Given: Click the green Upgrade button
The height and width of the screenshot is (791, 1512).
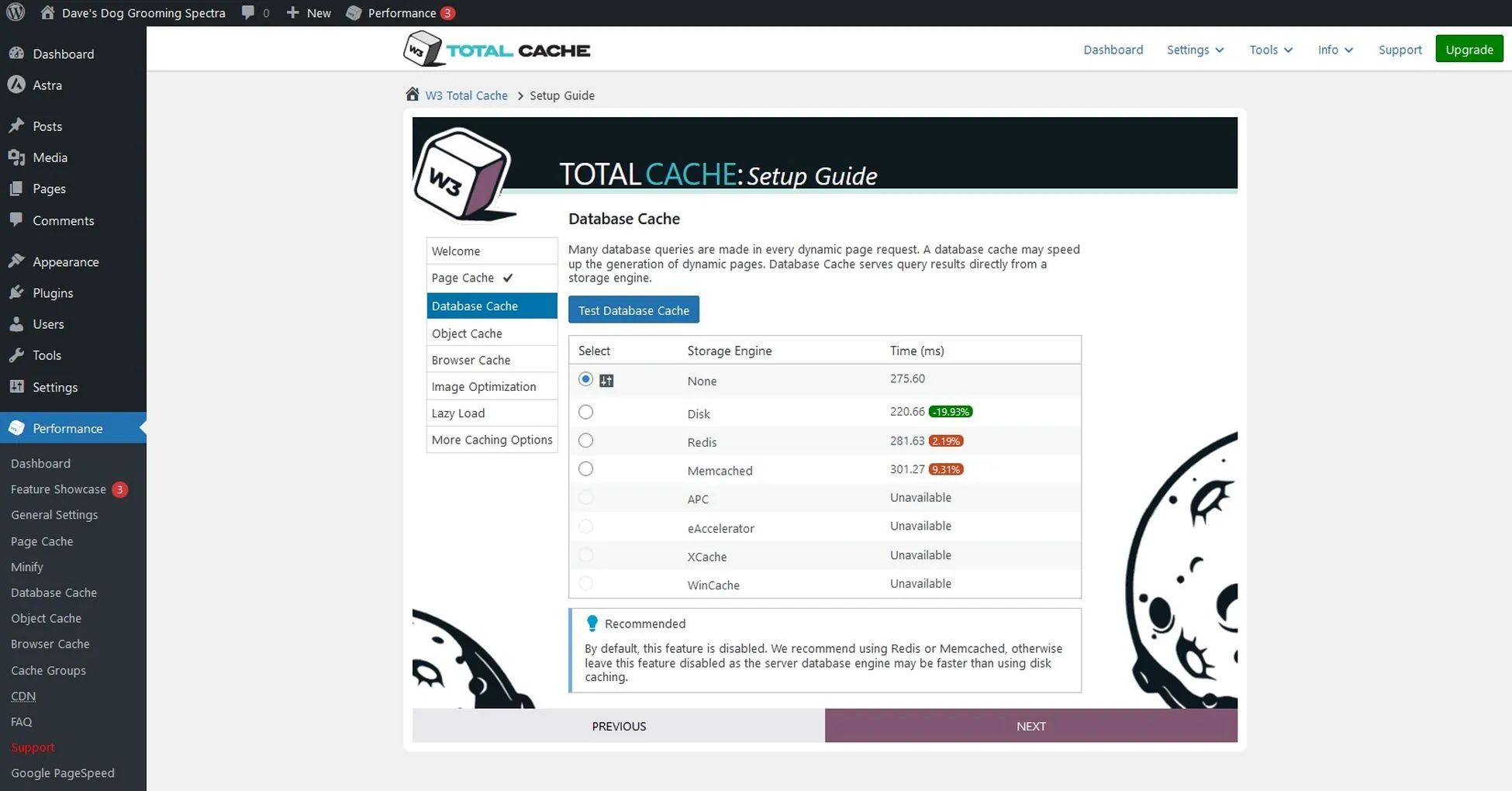Looking at the screenshot, I should 1469,50.
